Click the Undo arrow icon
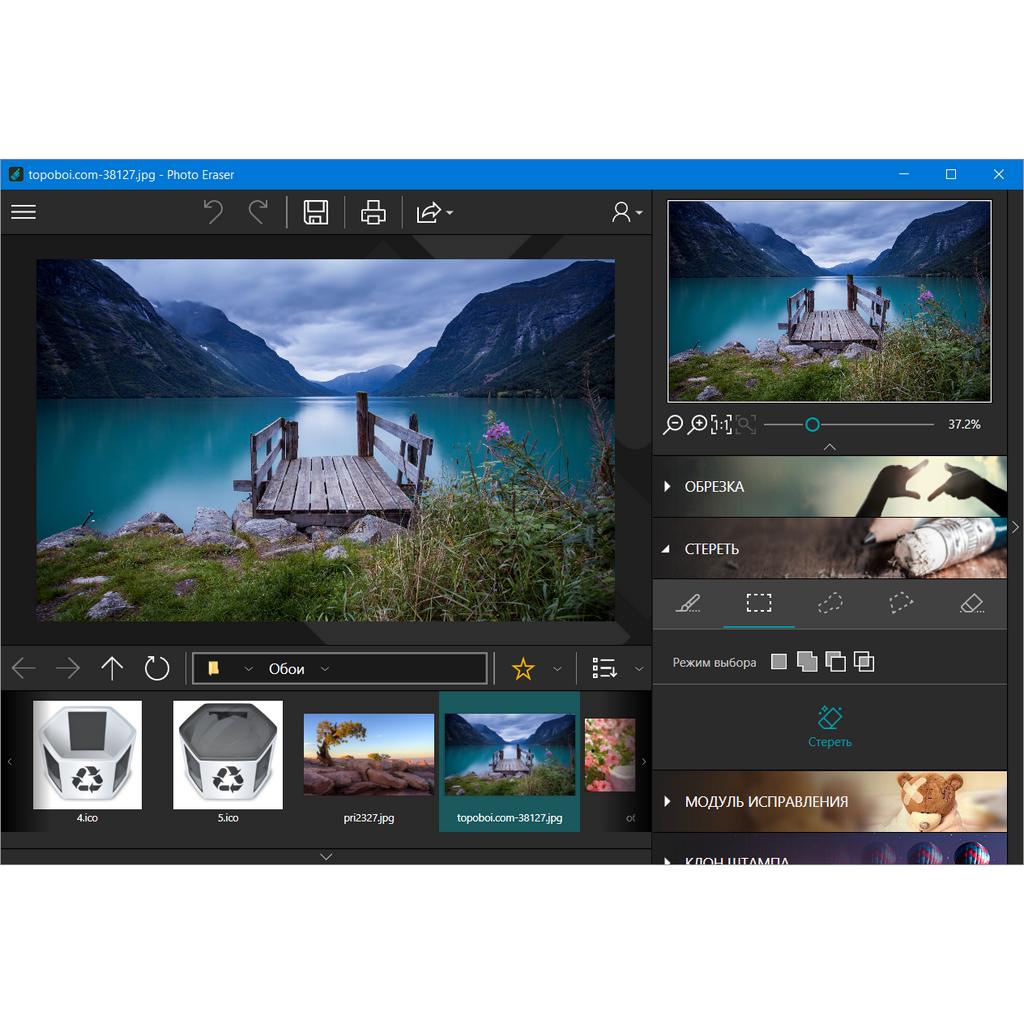This screenshot has width=1024, height=1024. [x=213, y=212]
